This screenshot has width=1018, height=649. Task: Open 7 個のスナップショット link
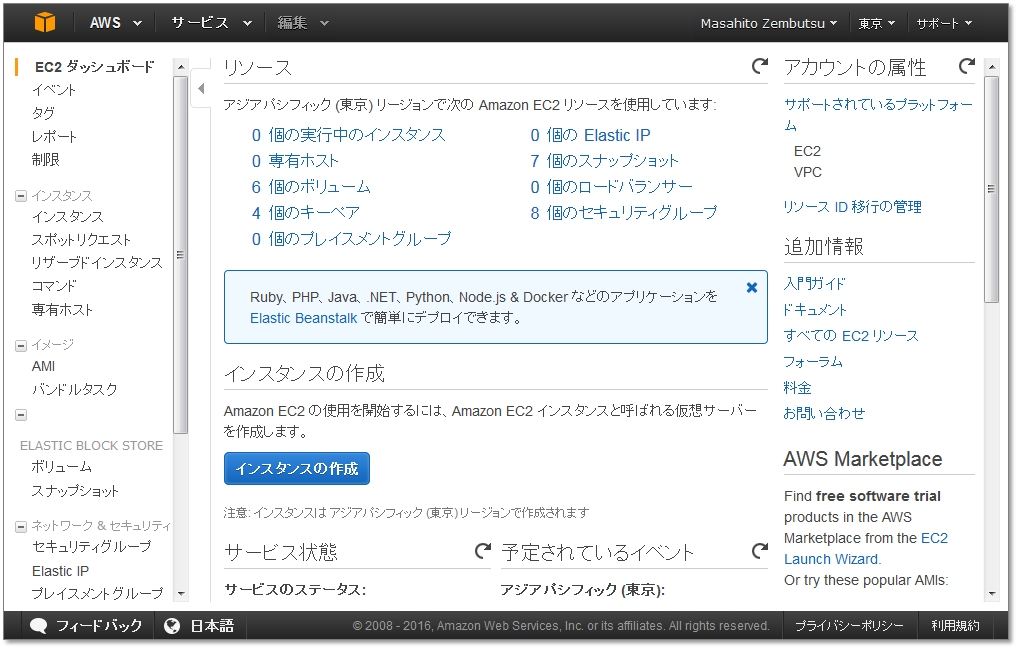tap(604, 161)
